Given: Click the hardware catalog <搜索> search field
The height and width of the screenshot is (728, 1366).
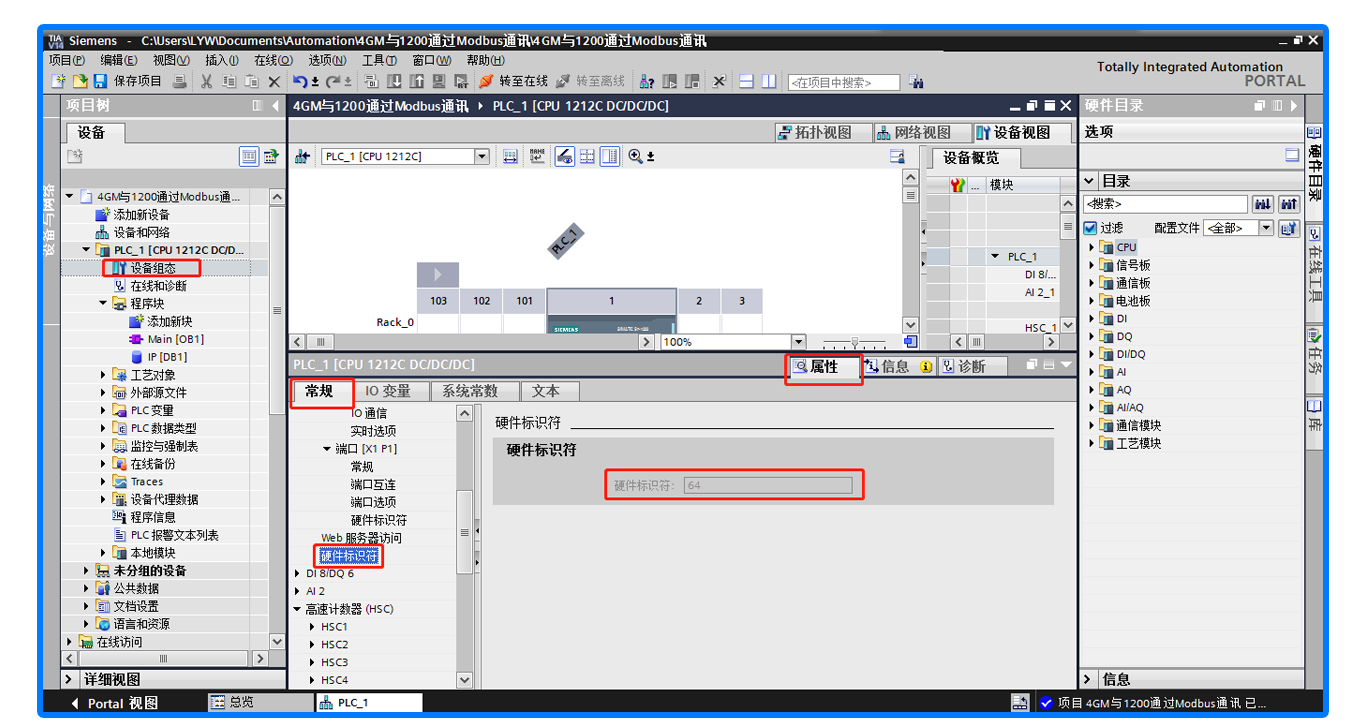Looking at the screenshot, I should click(x=1166, y=204).
